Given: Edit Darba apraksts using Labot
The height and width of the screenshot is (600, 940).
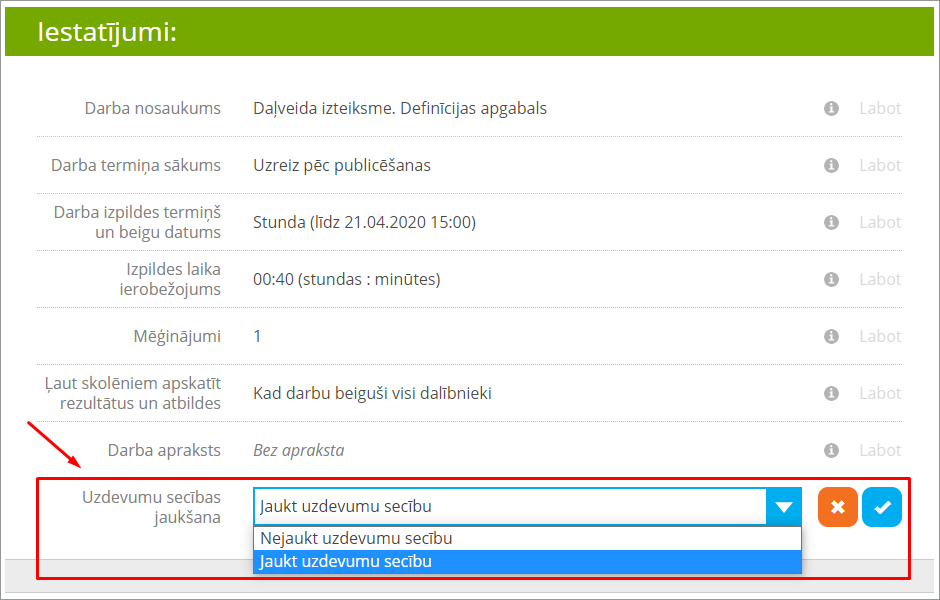Looking at the screenshot, I should point(880,450).
